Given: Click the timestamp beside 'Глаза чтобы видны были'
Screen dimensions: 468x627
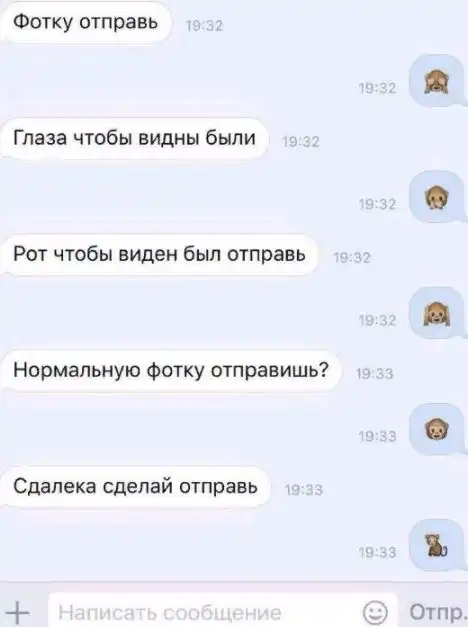Looking at the screenshot, I should pos(301,142).
